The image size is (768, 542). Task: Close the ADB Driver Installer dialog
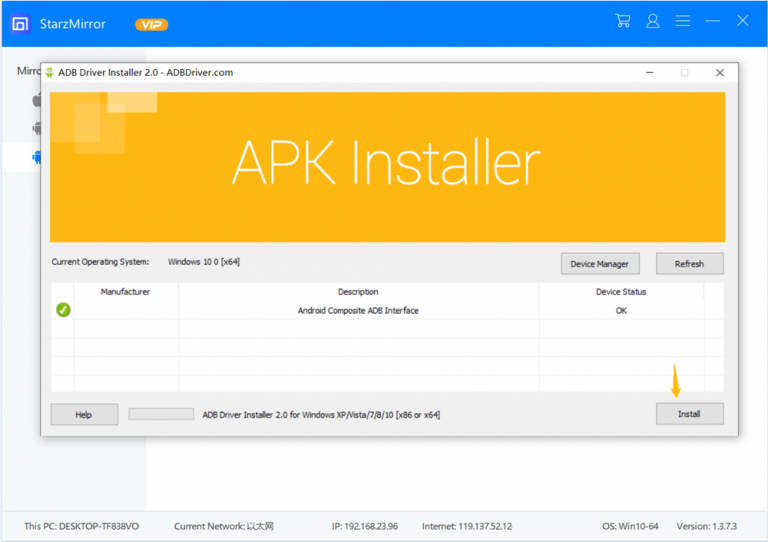pos(719,73)
